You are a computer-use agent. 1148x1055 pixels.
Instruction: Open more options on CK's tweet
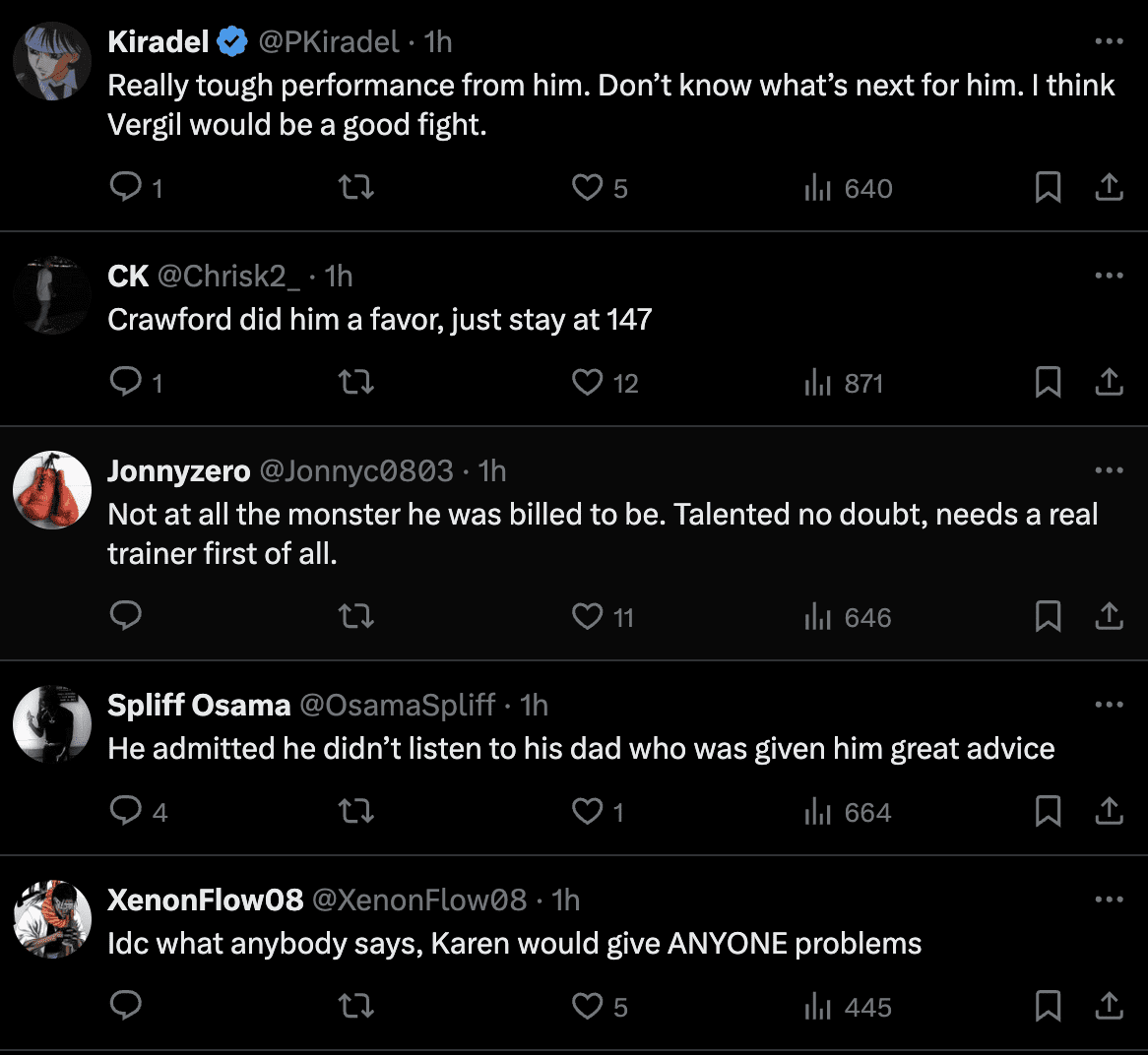point(1109,276)
